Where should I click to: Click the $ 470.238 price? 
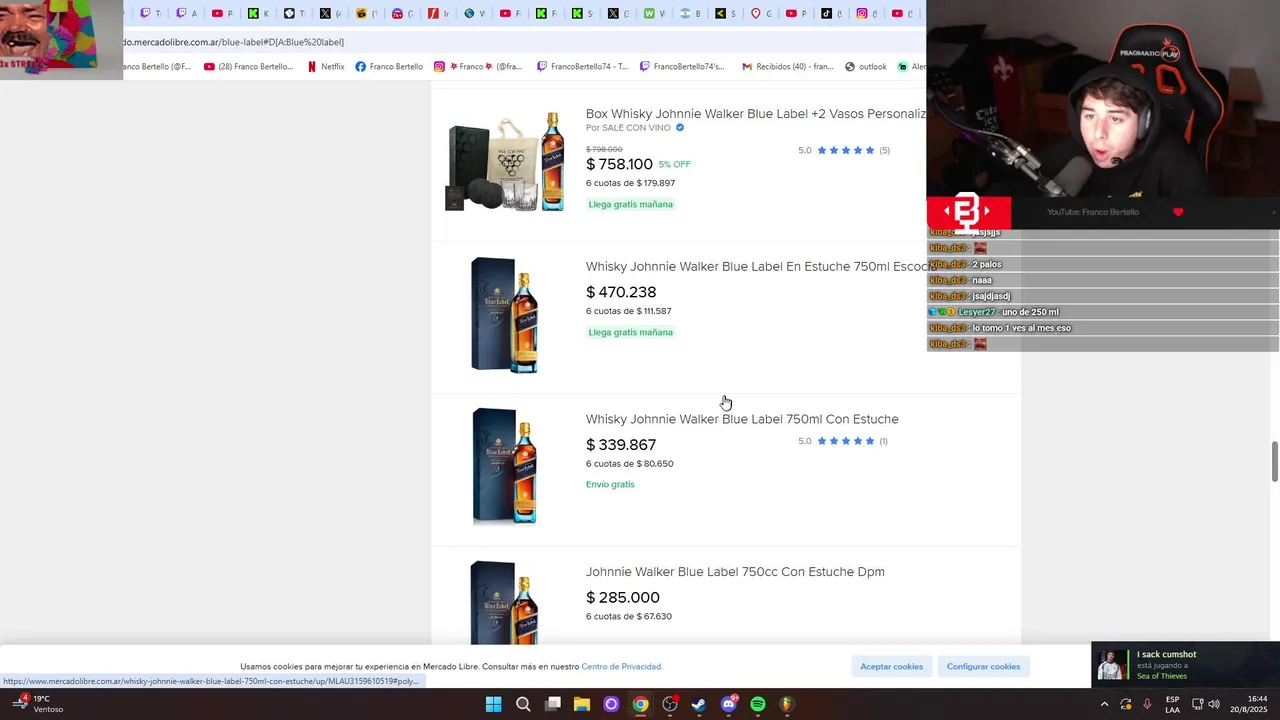coord(621,292)
